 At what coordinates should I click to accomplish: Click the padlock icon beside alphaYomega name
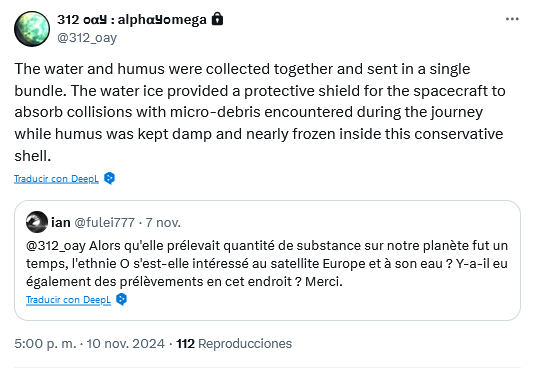coord(217,19)
